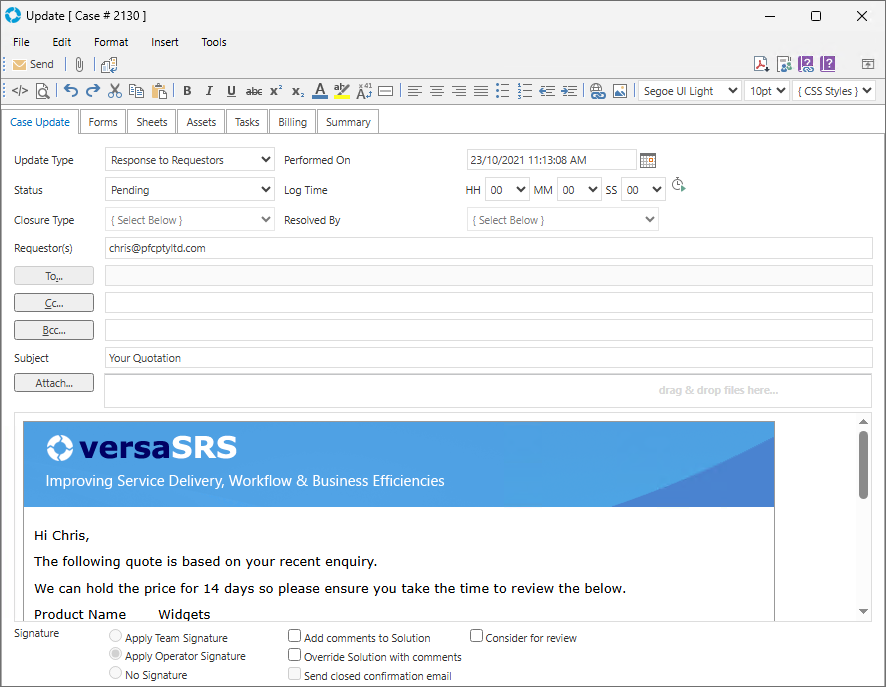Open the 10pt font size dropdown
886x687 pixels.
click(x=767, y=91)
